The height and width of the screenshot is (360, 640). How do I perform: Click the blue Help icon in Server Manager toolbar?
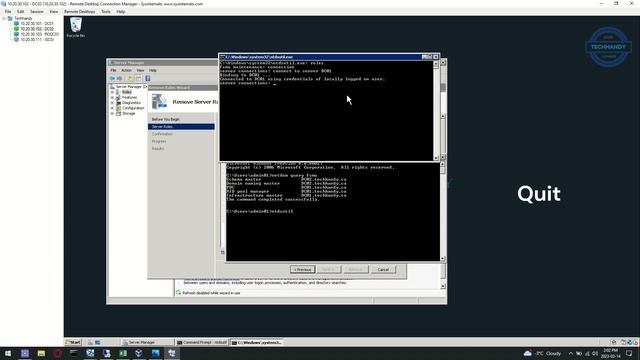[148, 78]
